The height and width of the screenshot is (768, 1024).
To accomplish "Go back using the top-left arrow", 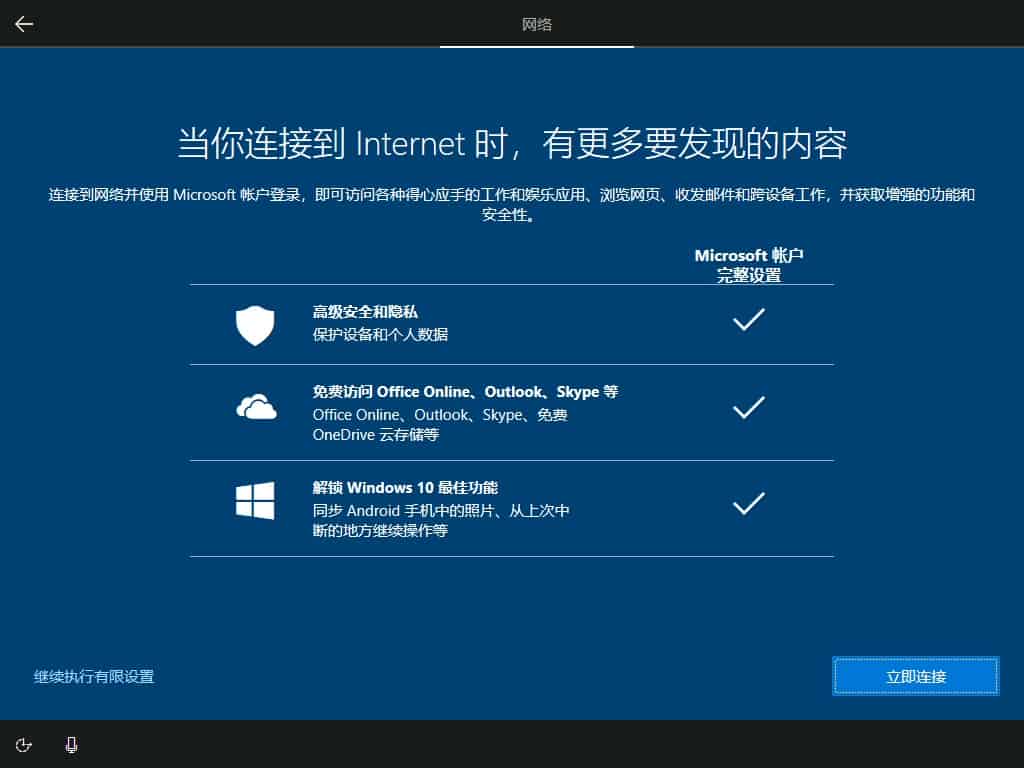I will [x=24, y=24].
